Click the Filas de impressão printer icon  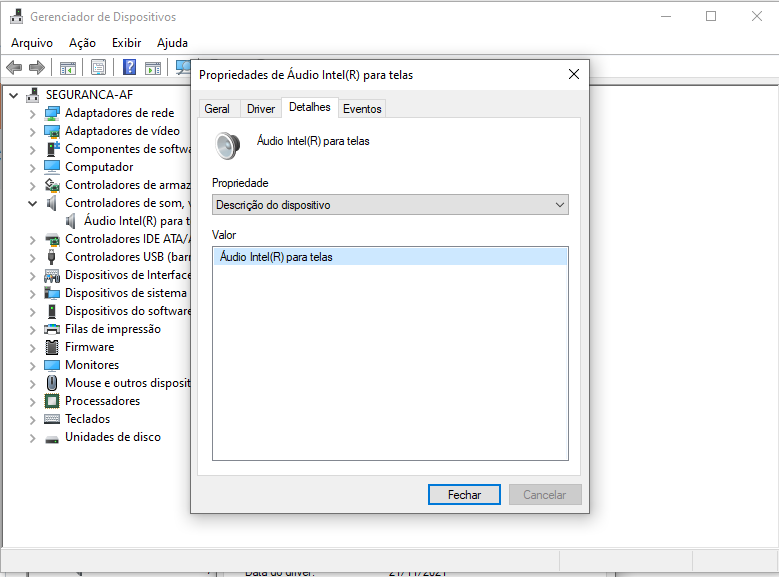[x=52, y=329]
